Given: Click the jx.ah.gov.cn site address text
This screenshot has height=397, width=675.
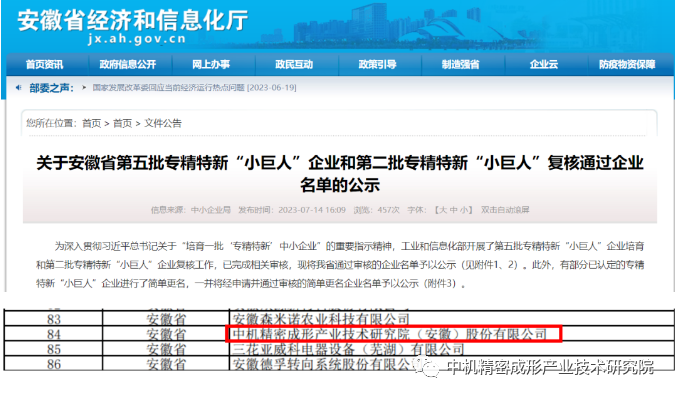Looking at the screenshot, I should [137, 39].
